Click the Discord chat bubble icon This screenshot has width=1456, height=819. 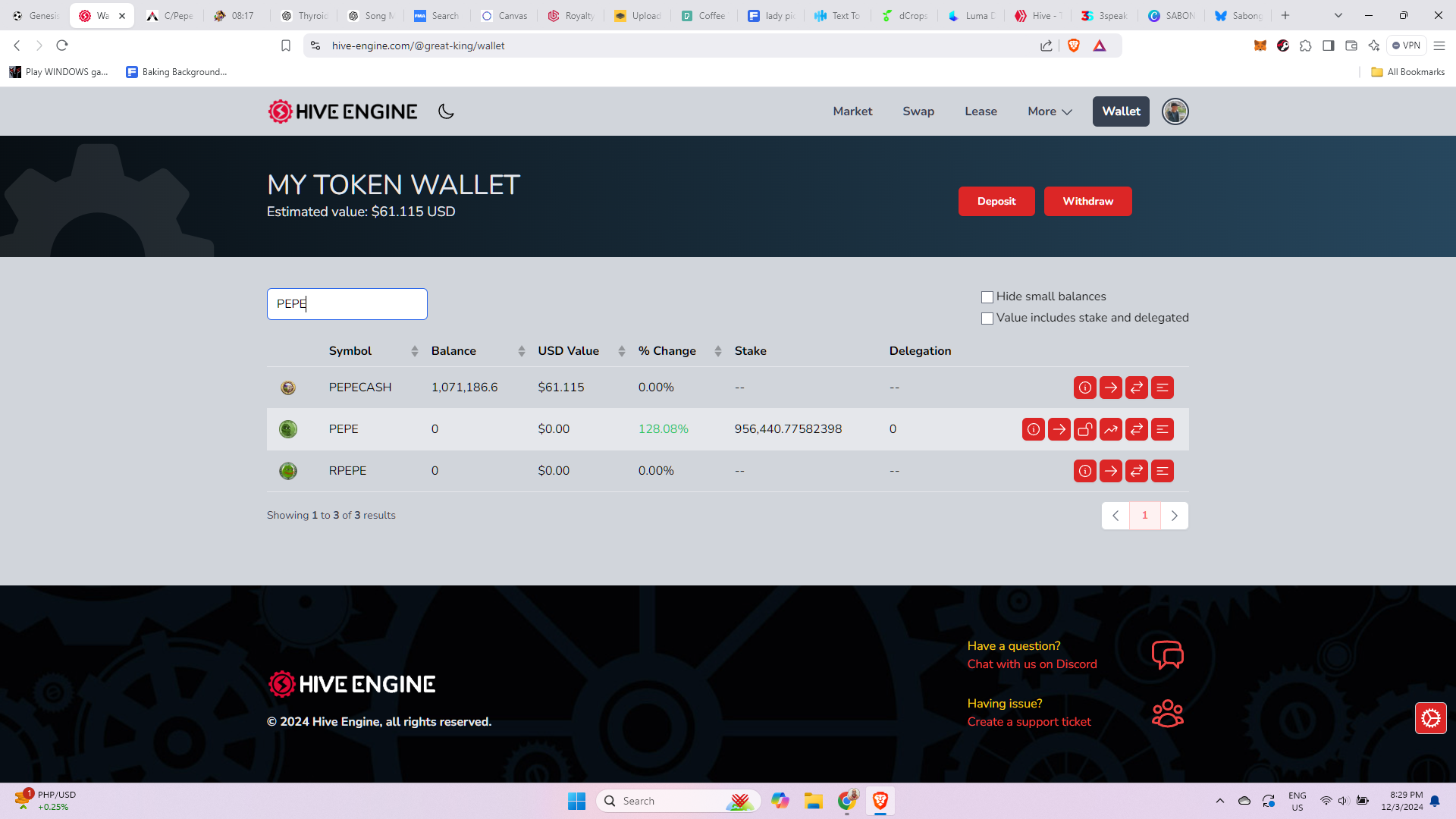click(x=1168, y=654)
